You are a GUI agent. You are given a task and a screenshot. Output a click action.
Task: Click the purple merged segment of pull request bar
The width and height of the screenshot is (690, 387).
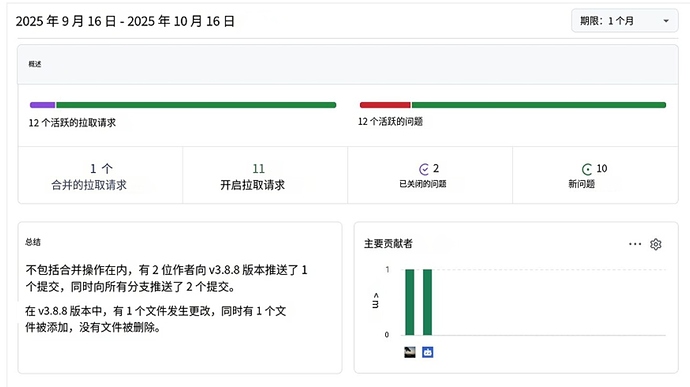(43, 105)
